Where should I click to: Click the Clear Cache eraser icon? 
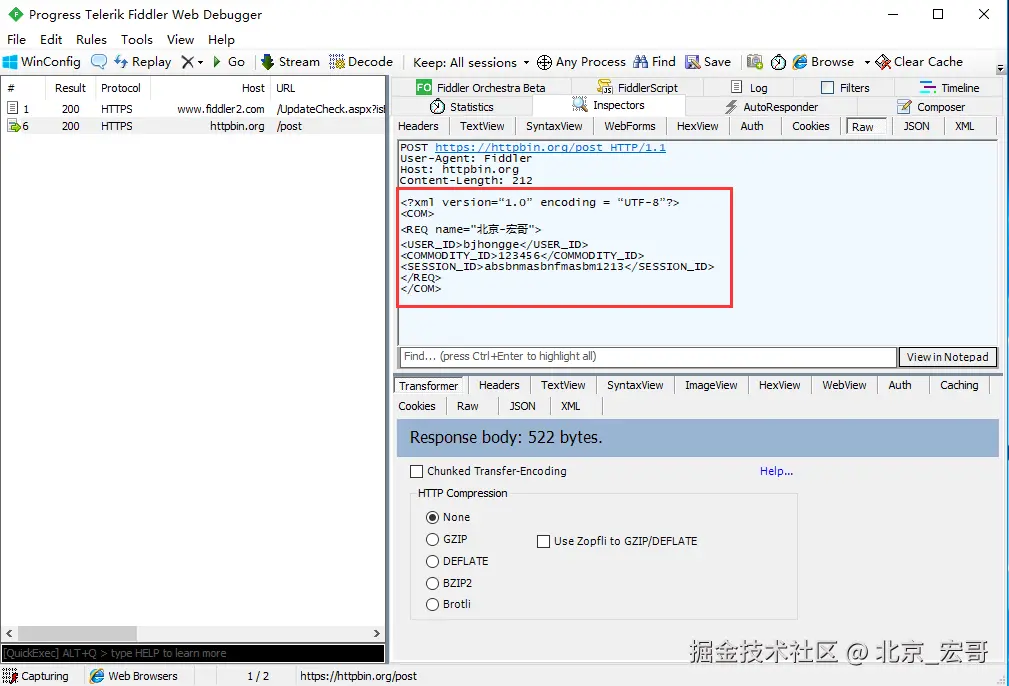[x=883, y=62]
